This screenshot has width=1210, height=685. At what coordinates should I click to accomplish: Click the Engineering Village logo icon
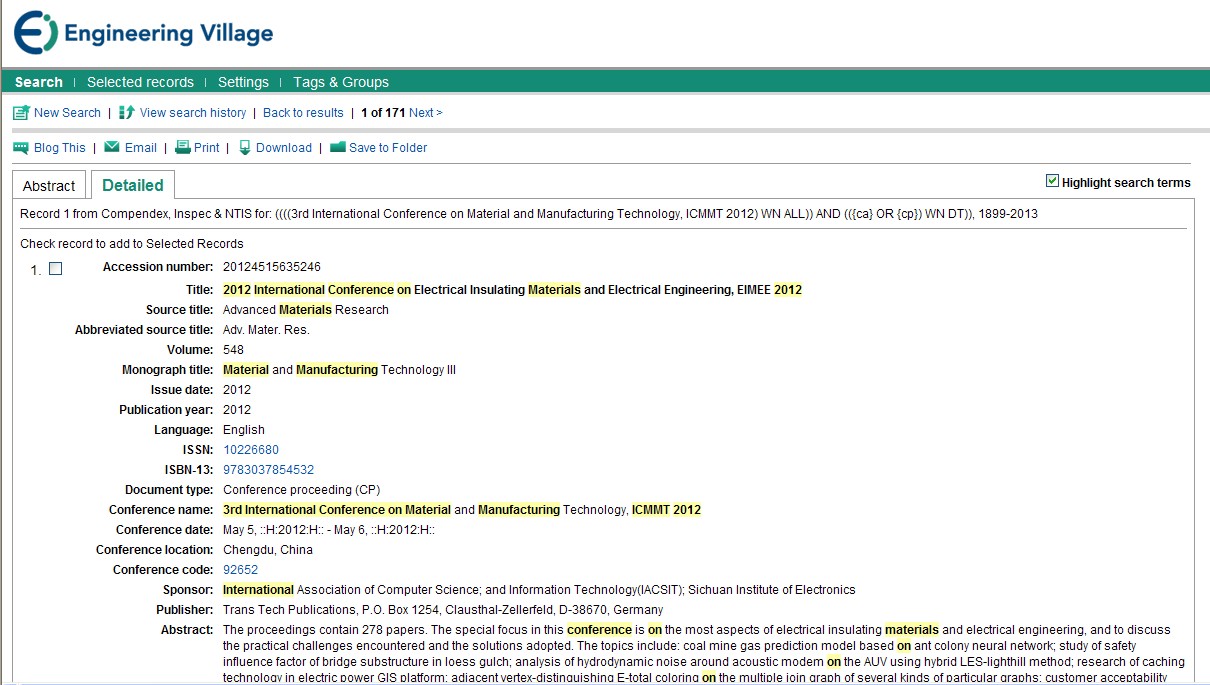36,33
